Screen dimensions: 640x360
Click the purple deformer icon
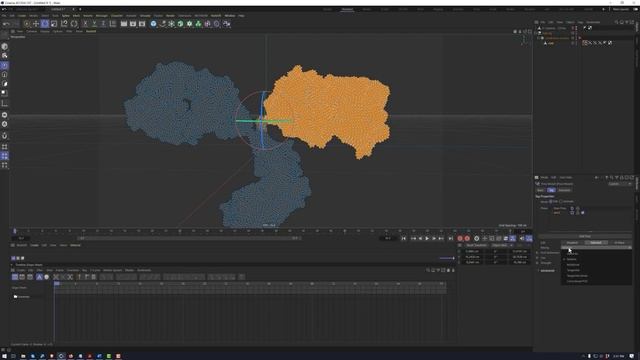[x=207, y=24]
